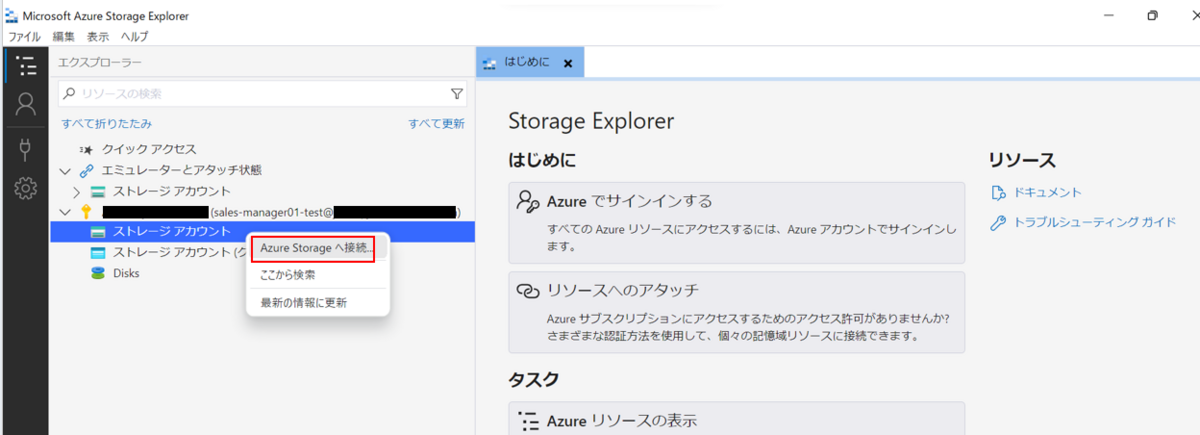Open the Explorer view in the activity bar
This screenshot has height=435, width=1200.
coord(26,67)
